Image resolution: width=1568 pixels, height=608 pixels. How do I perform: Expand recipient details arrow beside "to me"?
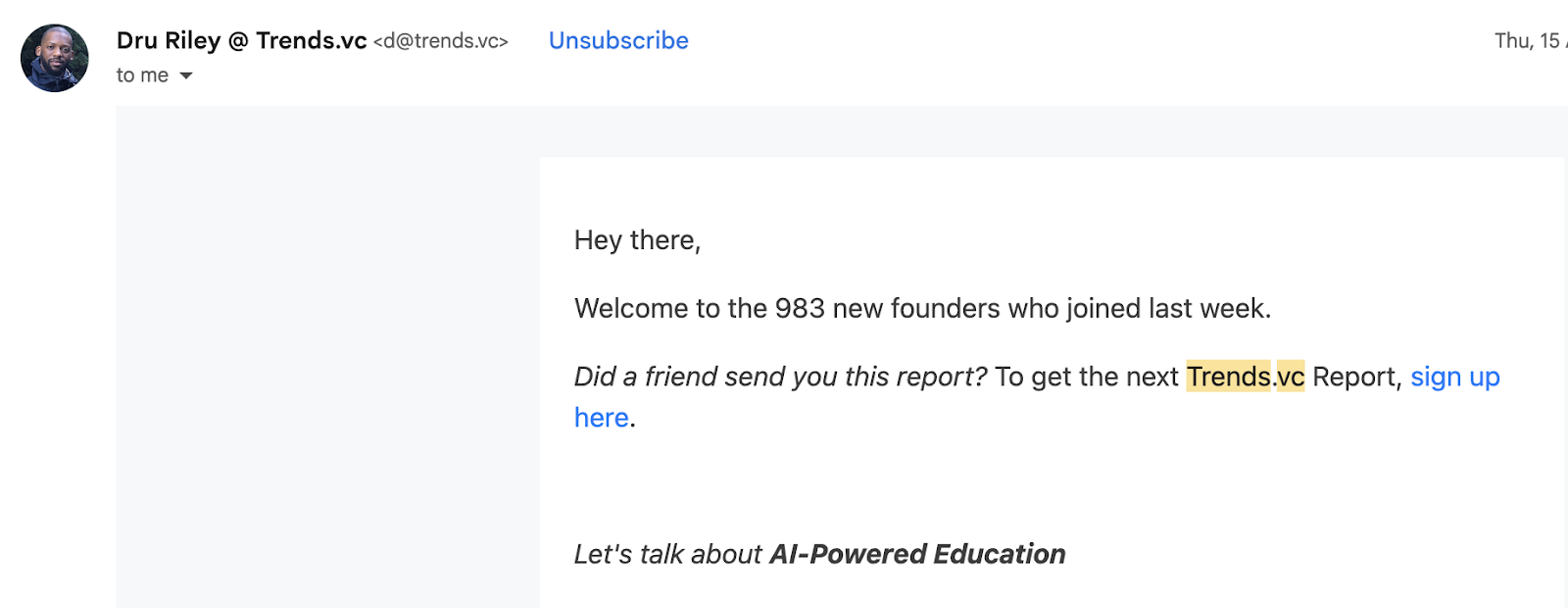click(x=186, y=76)
